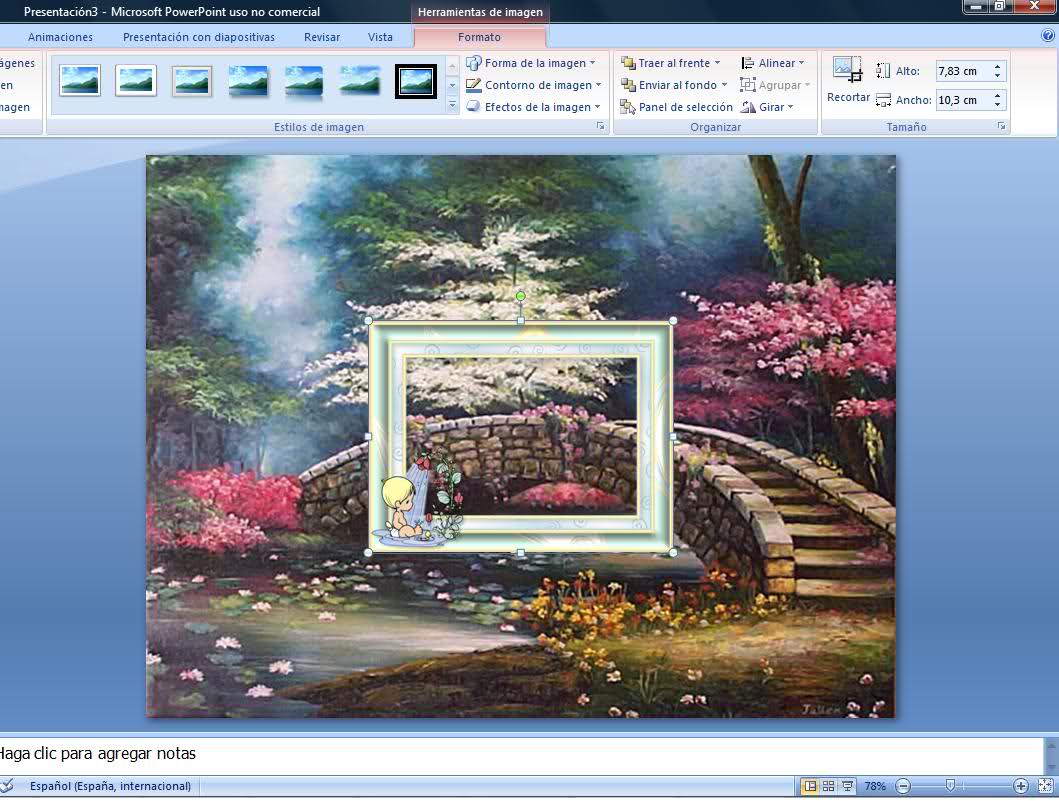
Task: Click the 78% zoom level button
Action: 875,786
